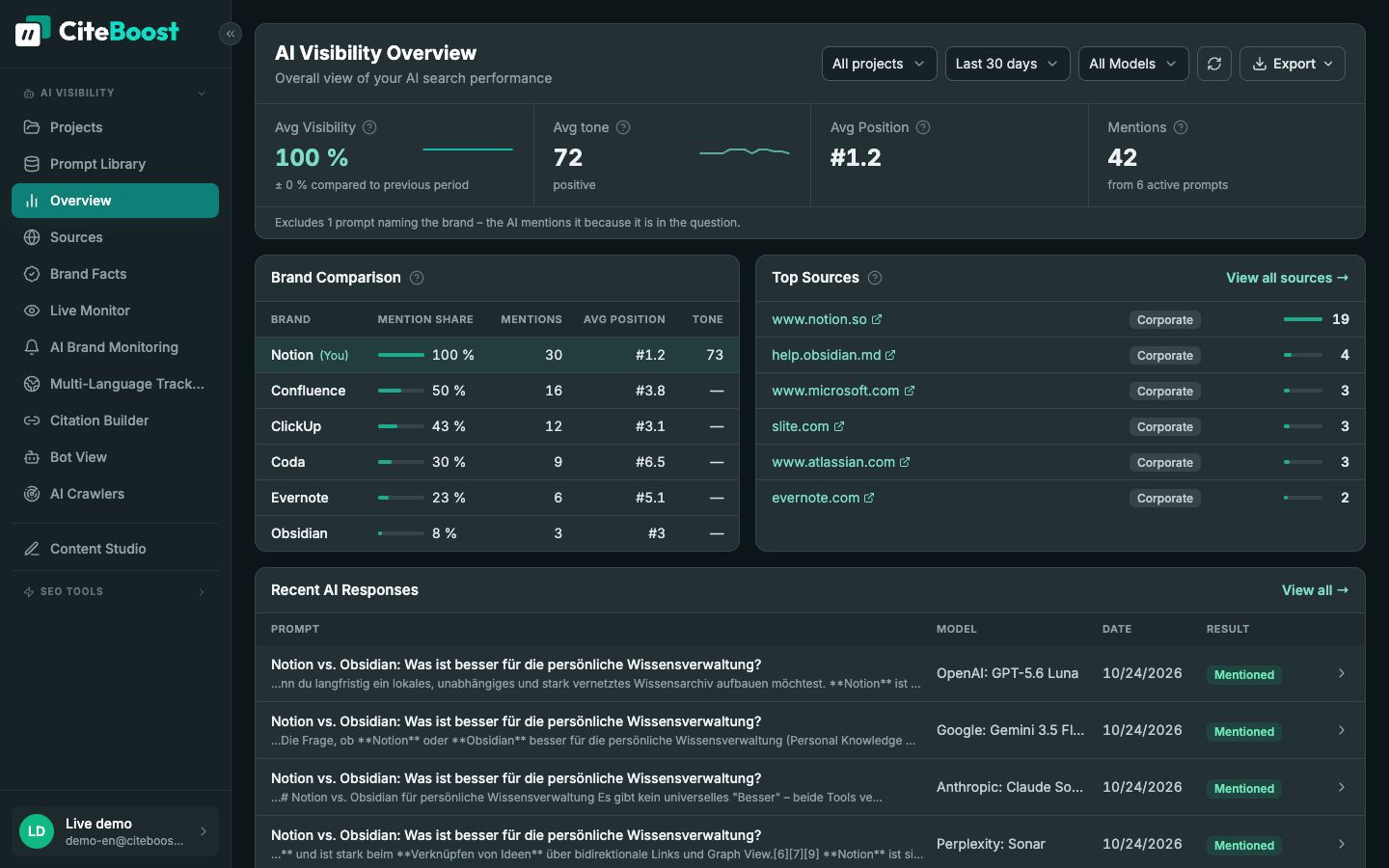Viewport: 1389px width, 868px height.
Task: Click the CiteBoost logo icon
Action: coord(33,32)
